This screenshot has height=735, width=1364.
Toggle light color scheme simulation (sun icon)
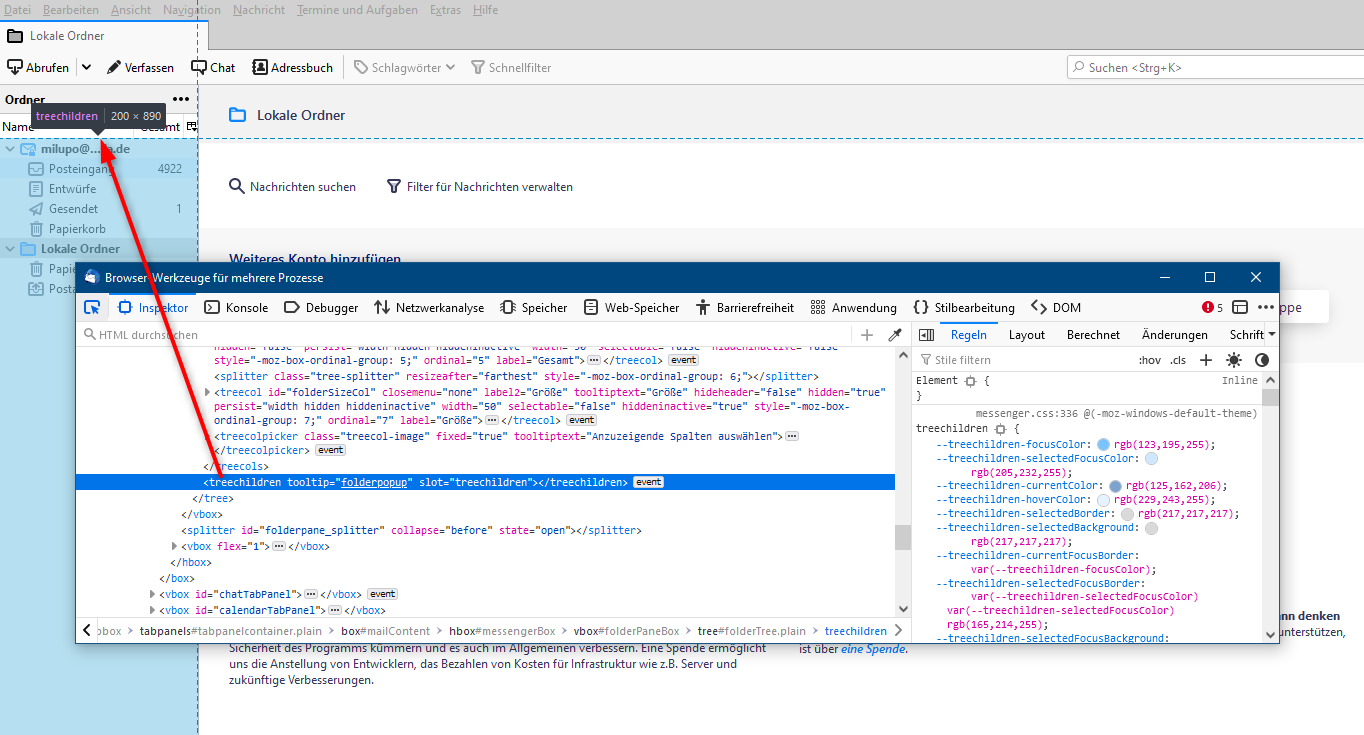click(x=1234, y=360)
